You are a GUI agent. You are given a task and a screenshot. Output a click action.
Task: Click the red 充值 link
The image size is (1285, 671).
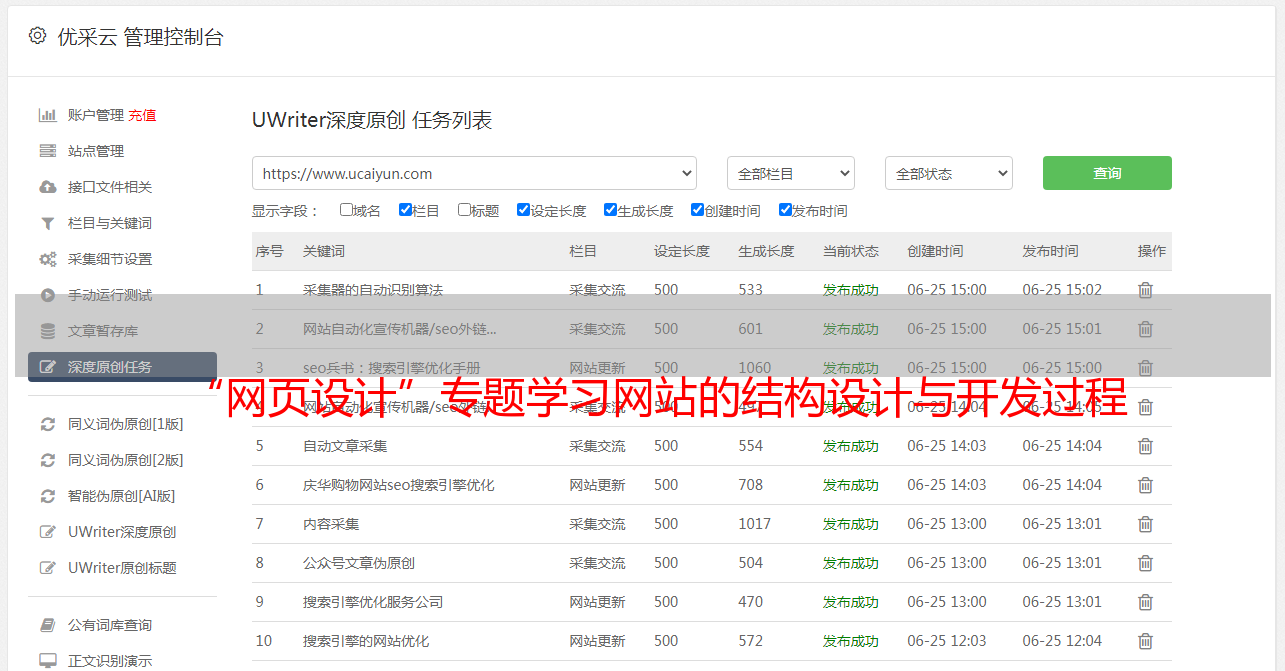click(x=142, y=115)
